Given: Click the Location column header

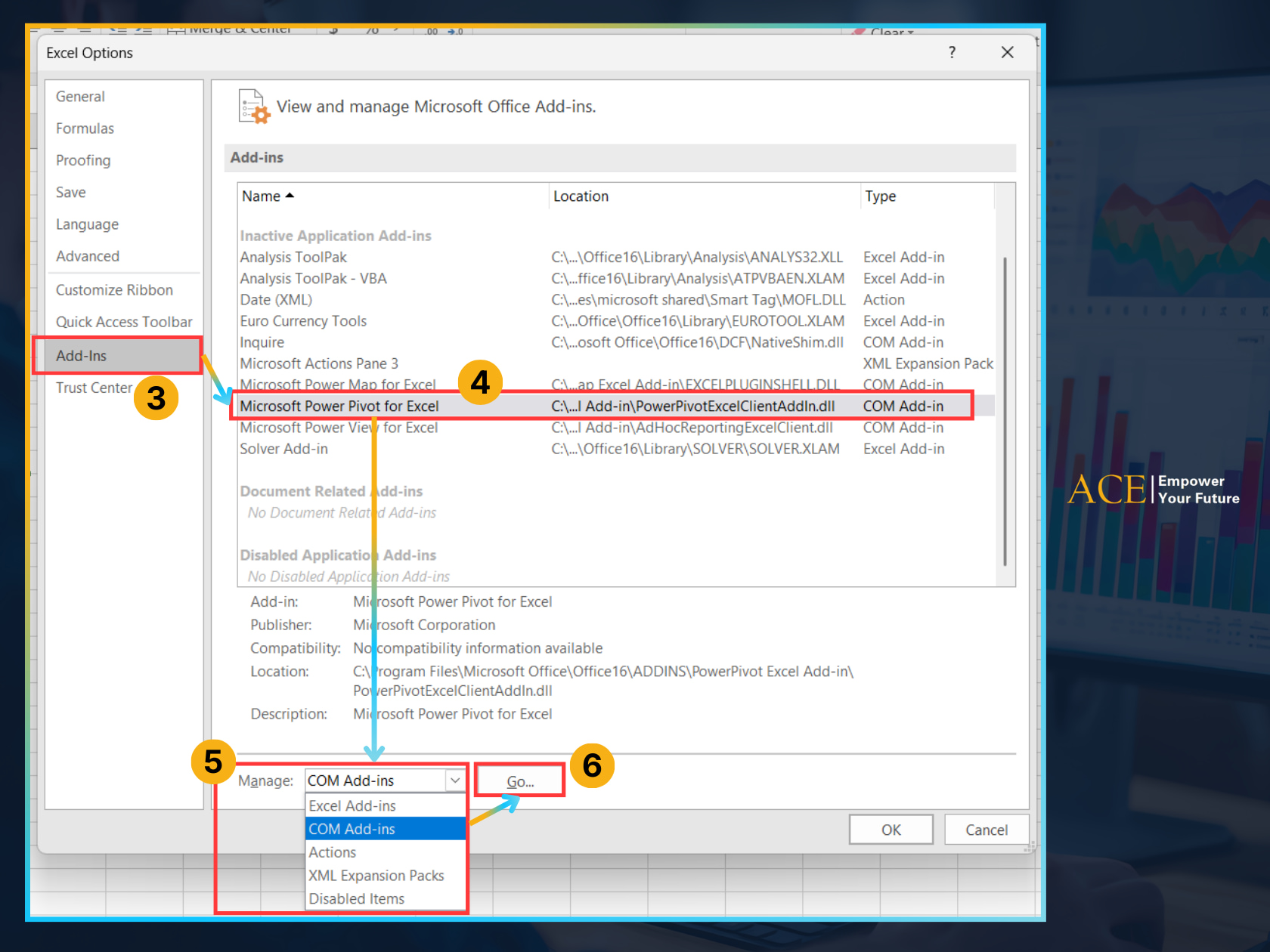Looking at the screenshot, I should coord(581,196).
